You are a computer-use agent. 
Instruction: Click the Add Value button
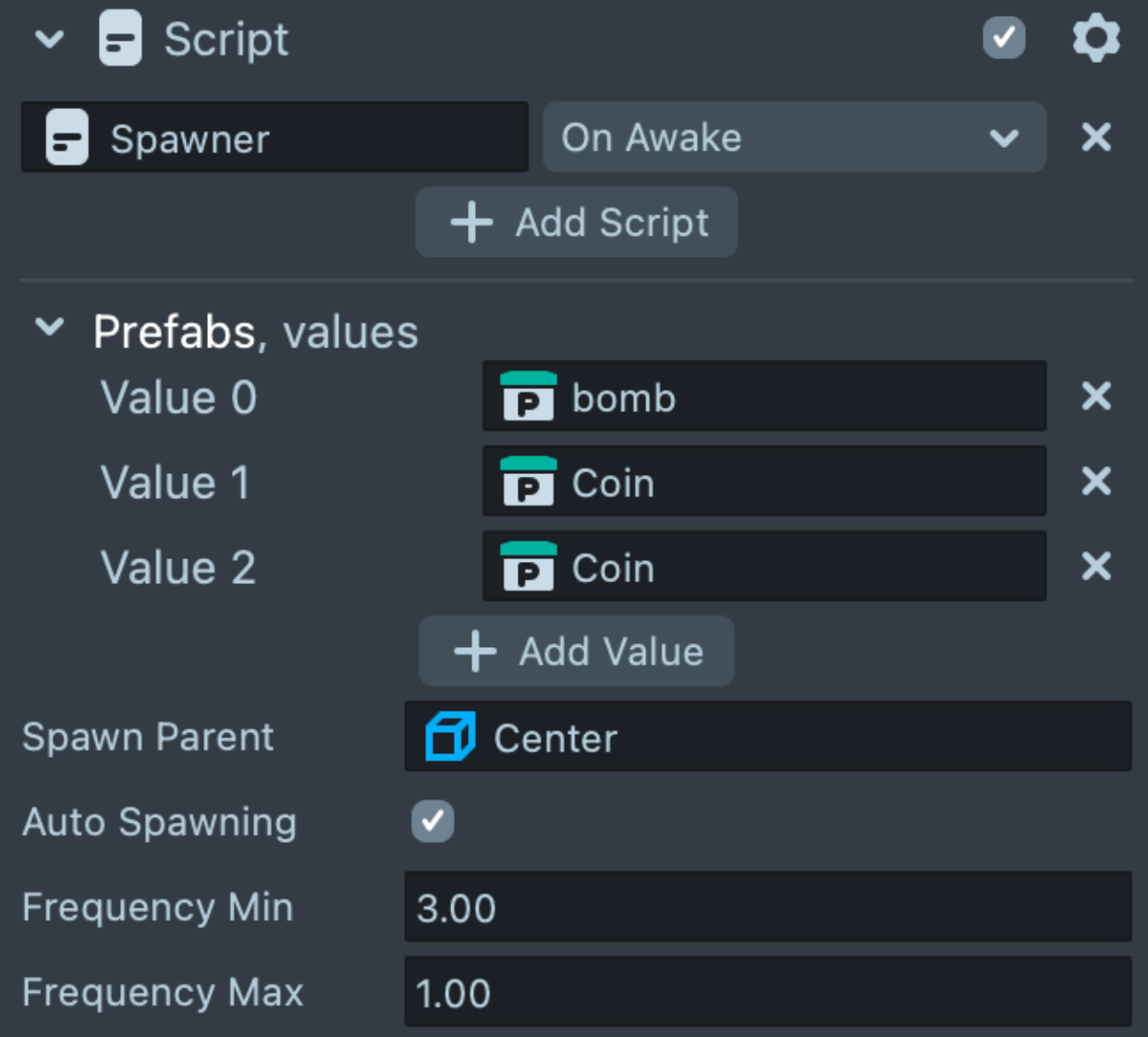pos(577,652)
